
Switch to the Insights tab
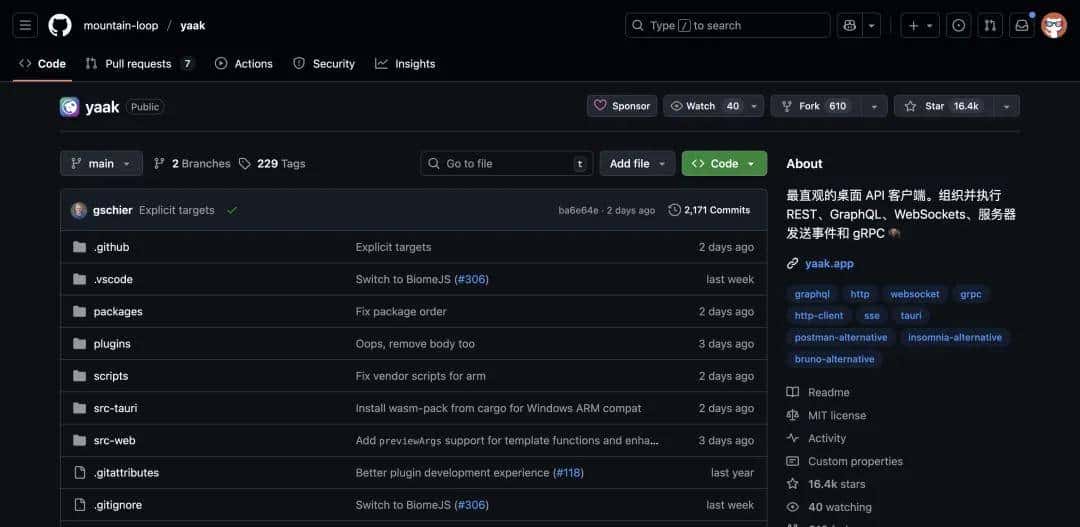[x=405, y=63]
